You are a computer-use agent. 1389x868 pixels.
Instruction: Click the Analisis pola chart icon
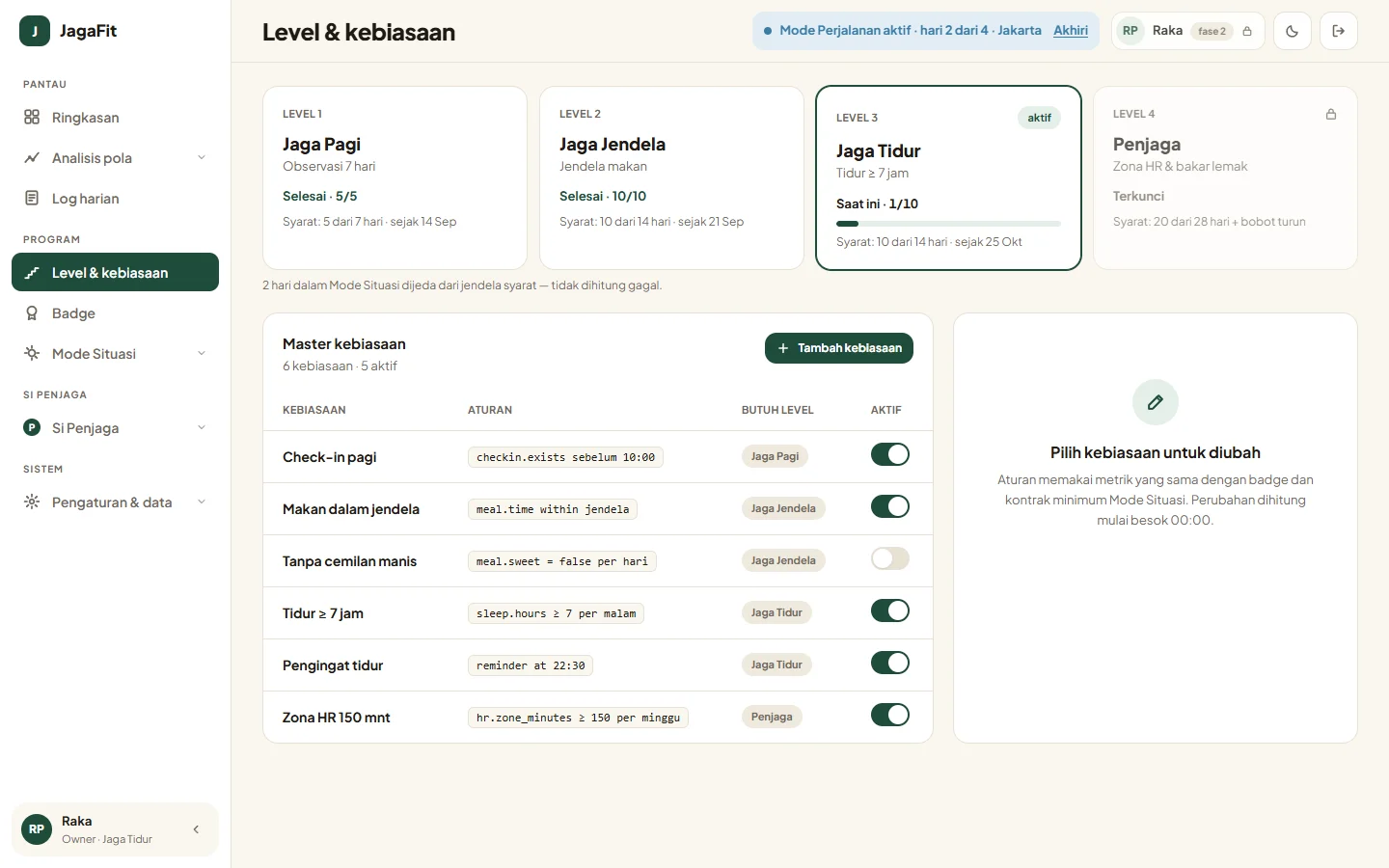[x=32, y=158]
